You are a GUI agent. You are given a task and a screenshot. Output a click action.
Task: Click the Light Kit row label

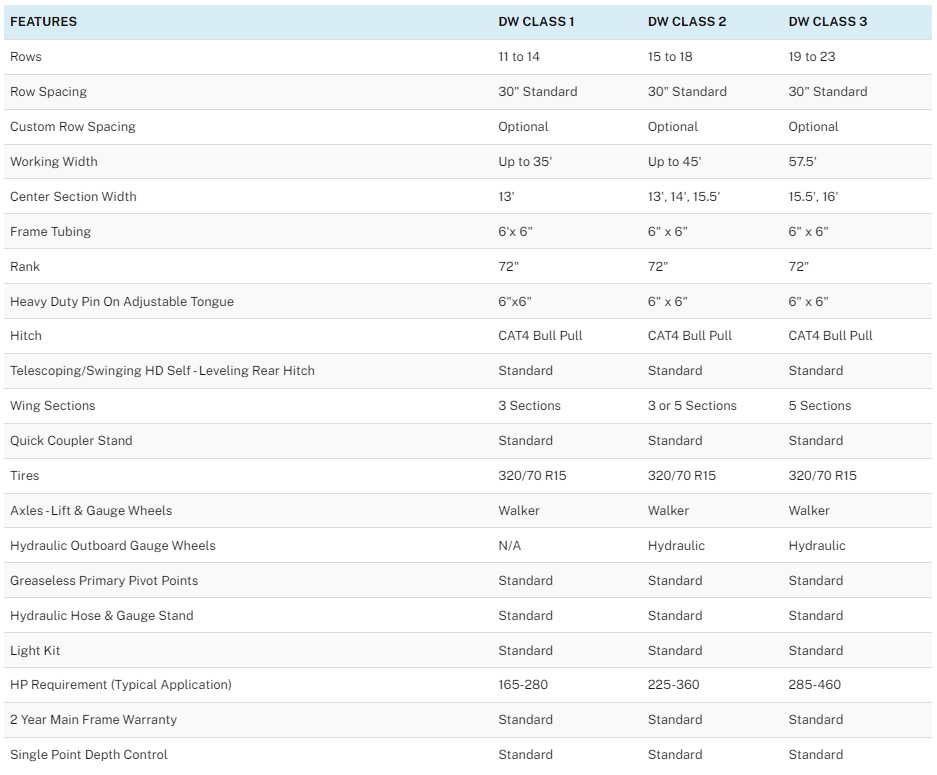[x=35, y=651]
